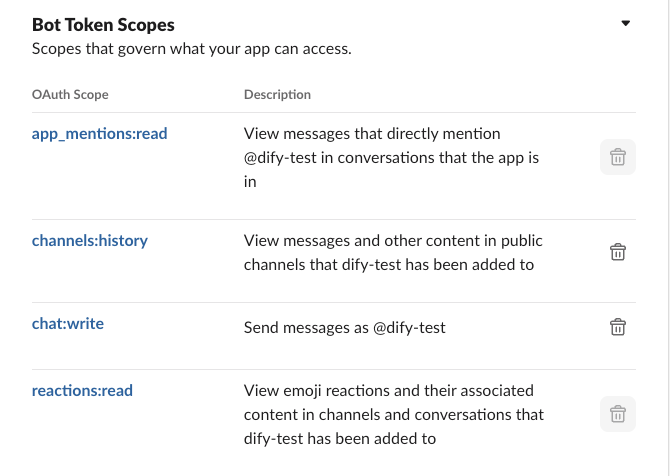Click the OAuth Scope column header
This screenshot has width=670, height=476.
(70, 95)
